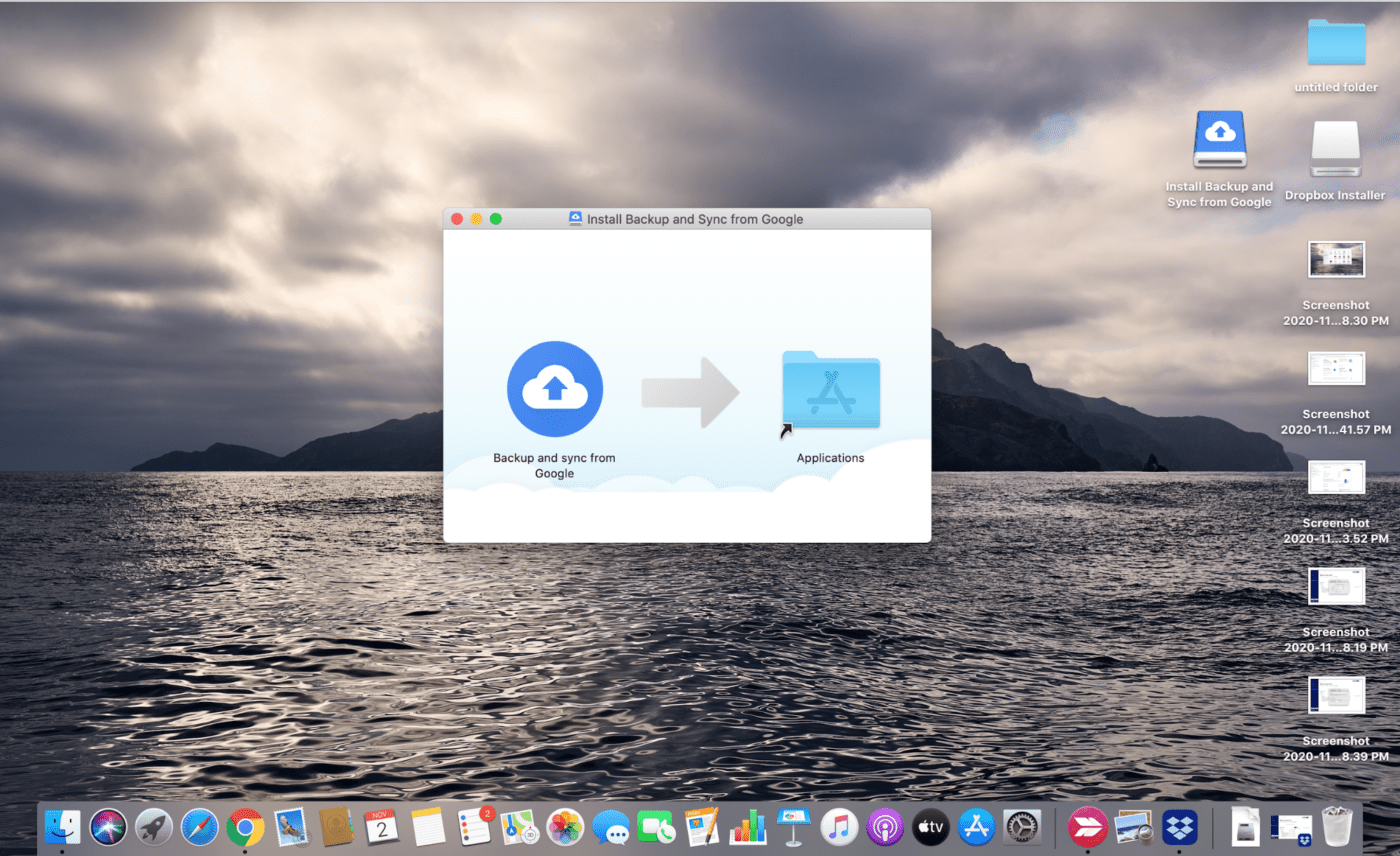Click the drive proxy icon in window title bar
The height and width of the screenshot is (856, 1400).
pos(575,219)
